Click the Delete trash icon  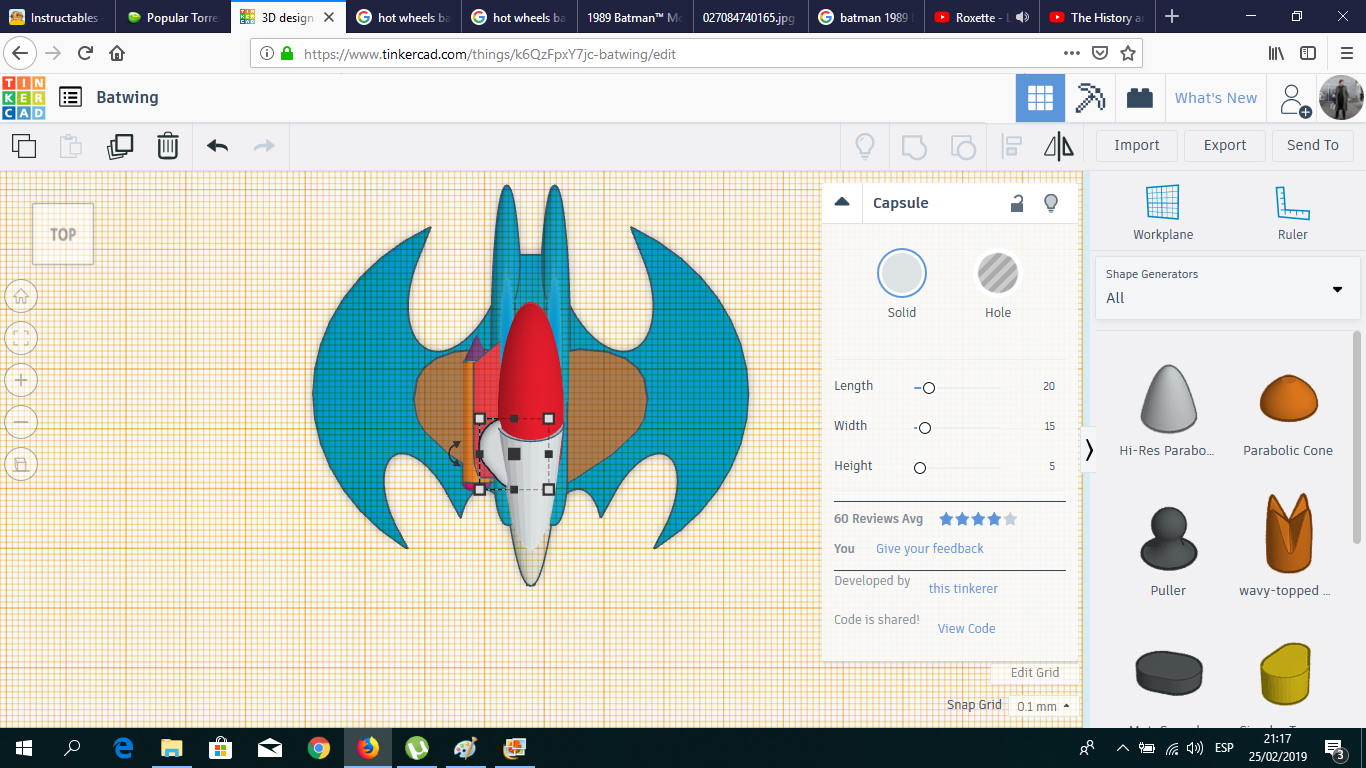167,146
